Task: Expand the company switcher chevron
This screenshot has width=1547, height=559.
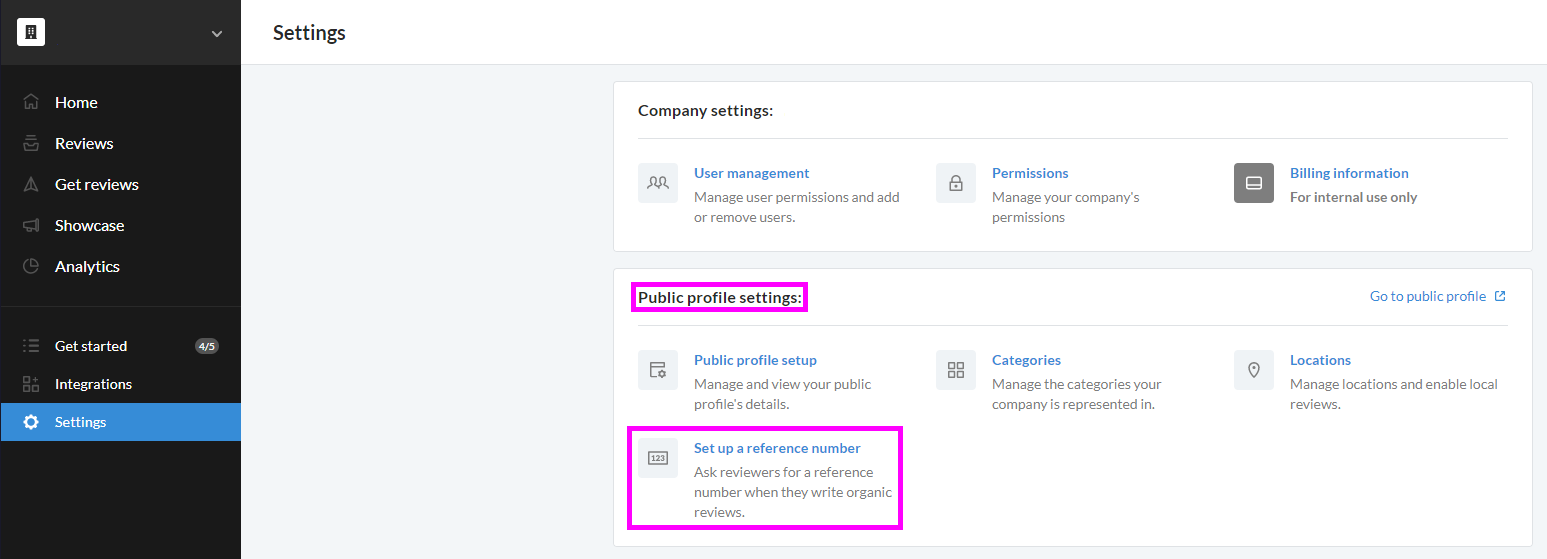Action: [x=217, y=34]
